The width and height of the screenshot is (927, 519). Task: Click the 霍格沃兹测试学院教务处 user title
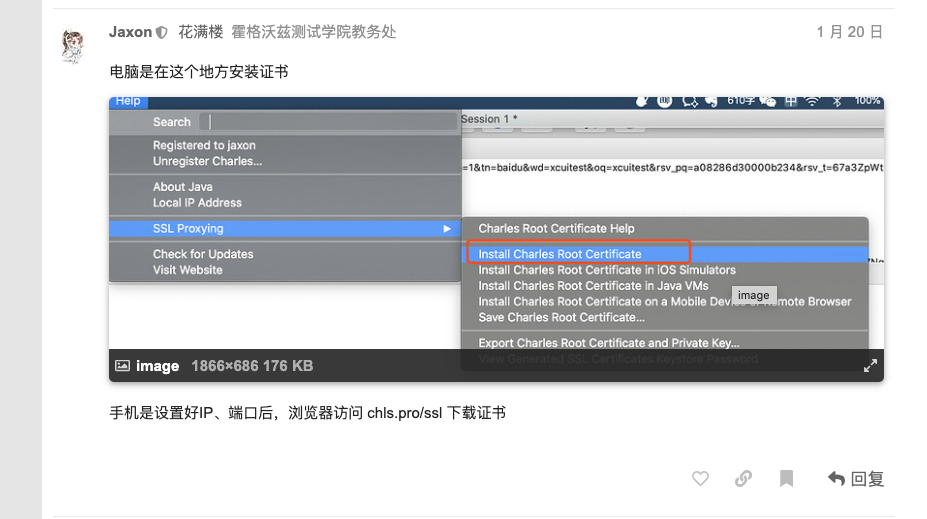[x=313, y=32]
